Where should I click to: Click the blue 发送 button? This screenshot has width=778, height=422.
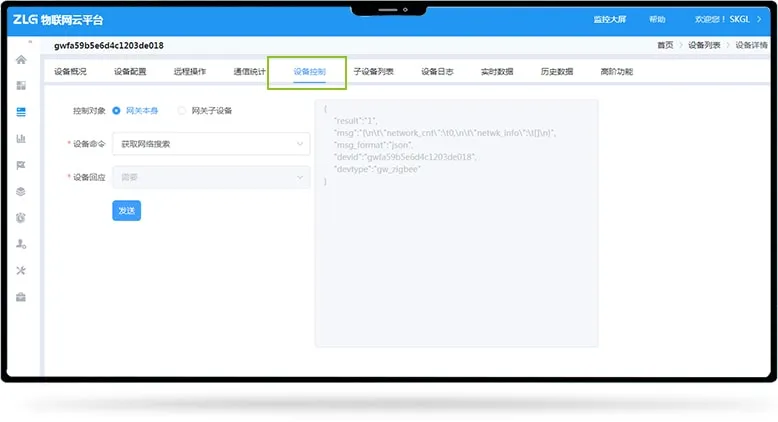coord(126,210)
